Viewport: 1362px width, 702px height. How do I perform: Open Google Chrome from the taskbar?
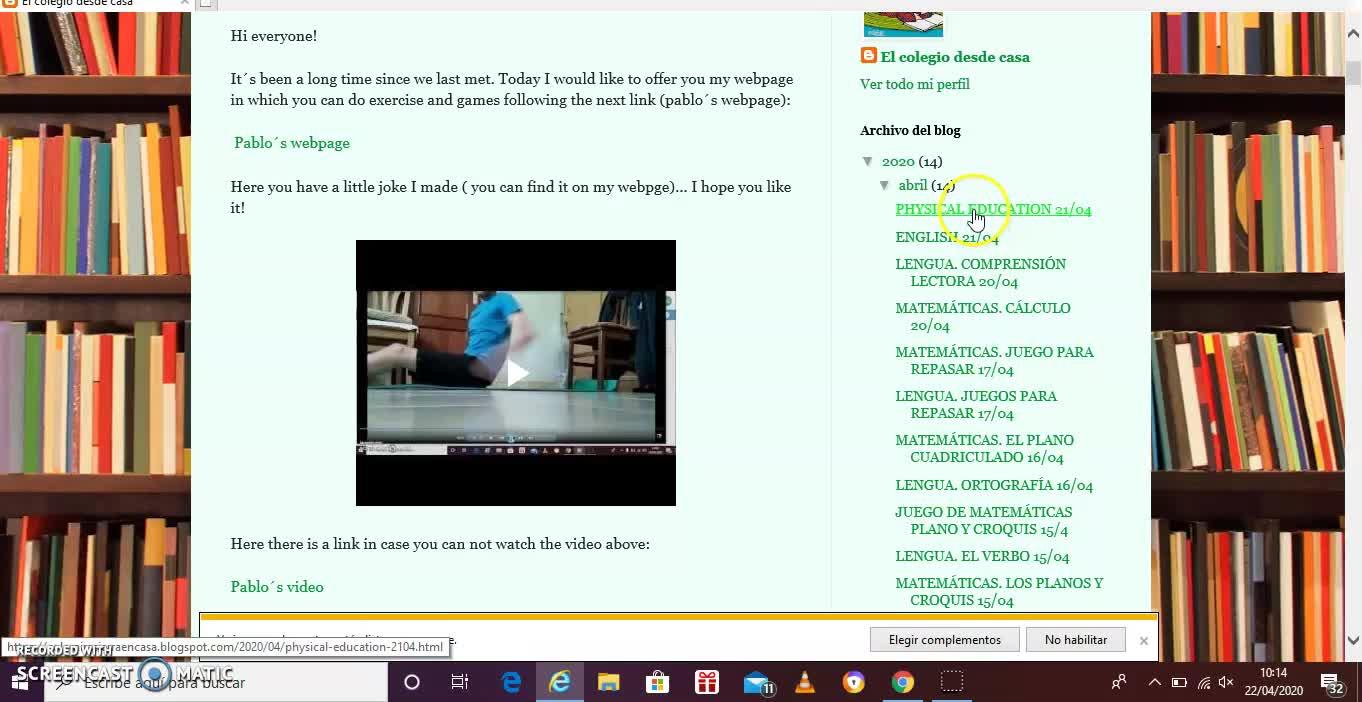pos(903,682)
